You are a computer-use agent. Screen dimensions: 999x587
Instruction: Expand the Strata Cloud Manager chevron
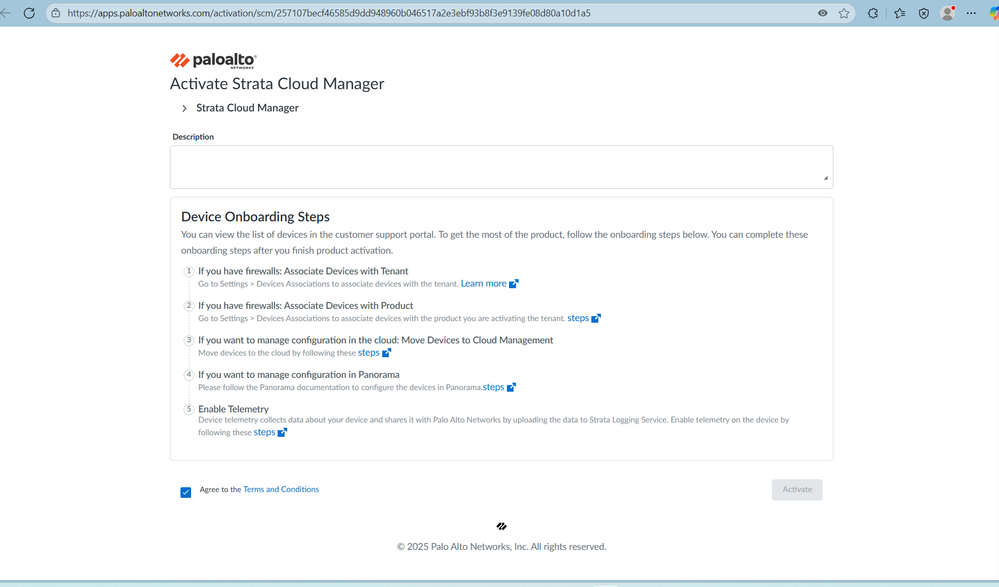pyautogui.click(x=184, y=108)
